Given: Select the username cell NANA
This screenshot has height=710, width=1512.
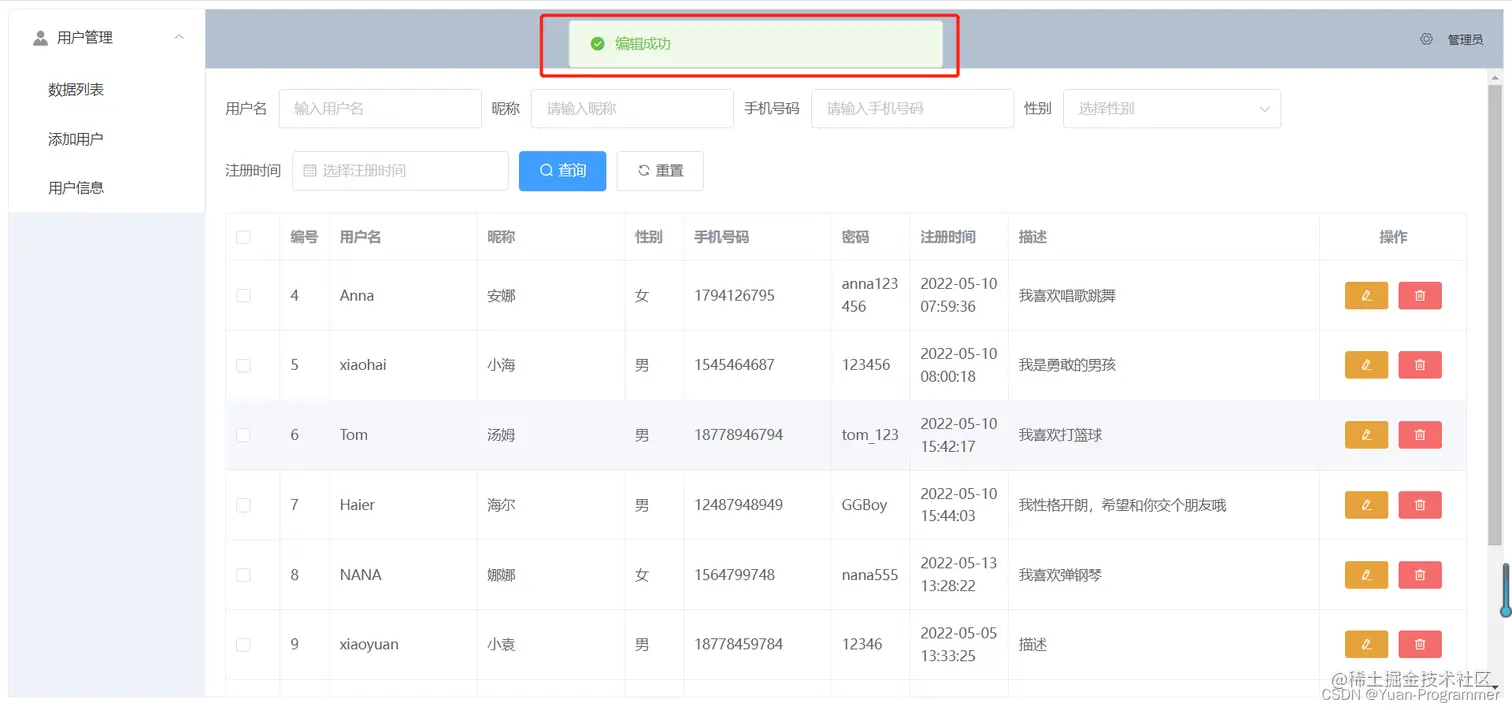Looking at the screenshot, I should [x=360, y=575].
